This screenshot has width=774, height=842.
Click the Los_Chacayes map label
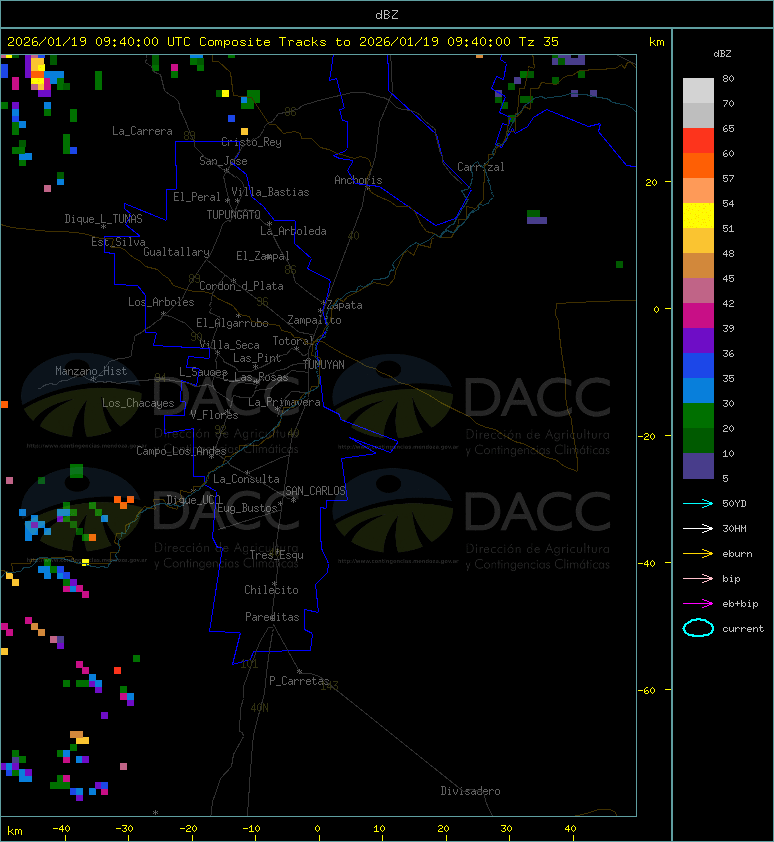tap(139, 403)
